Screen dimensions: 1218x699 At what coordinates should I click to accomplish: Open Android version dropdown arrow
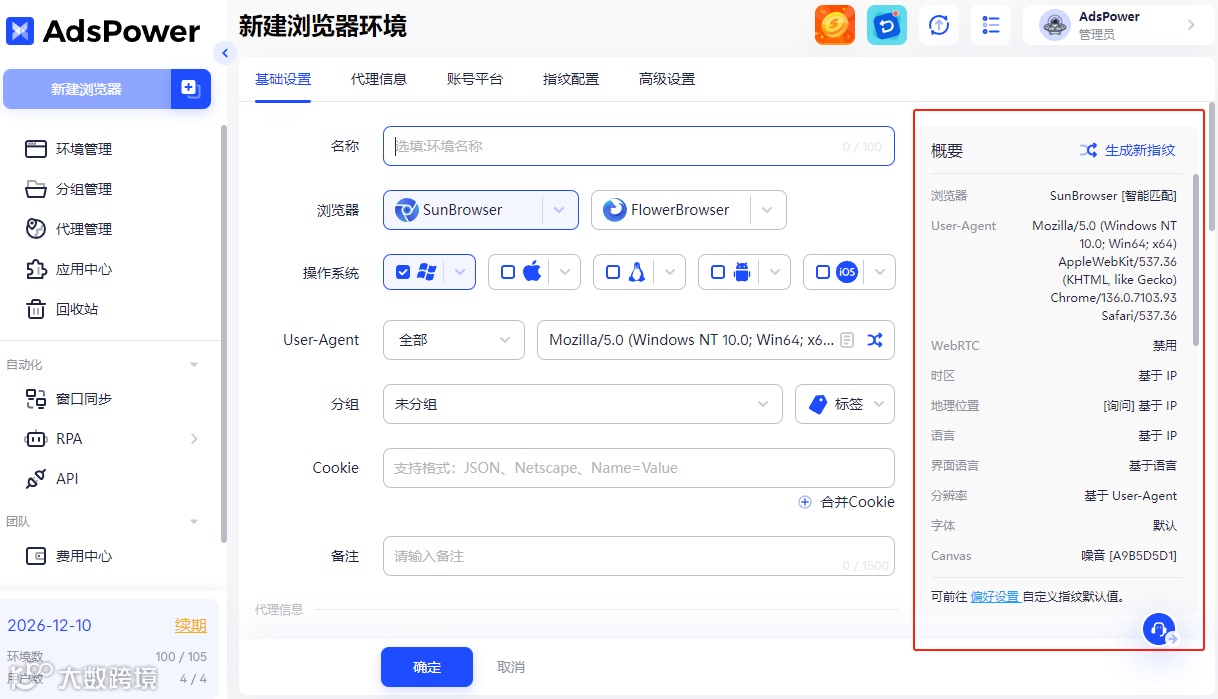(775, 272)
